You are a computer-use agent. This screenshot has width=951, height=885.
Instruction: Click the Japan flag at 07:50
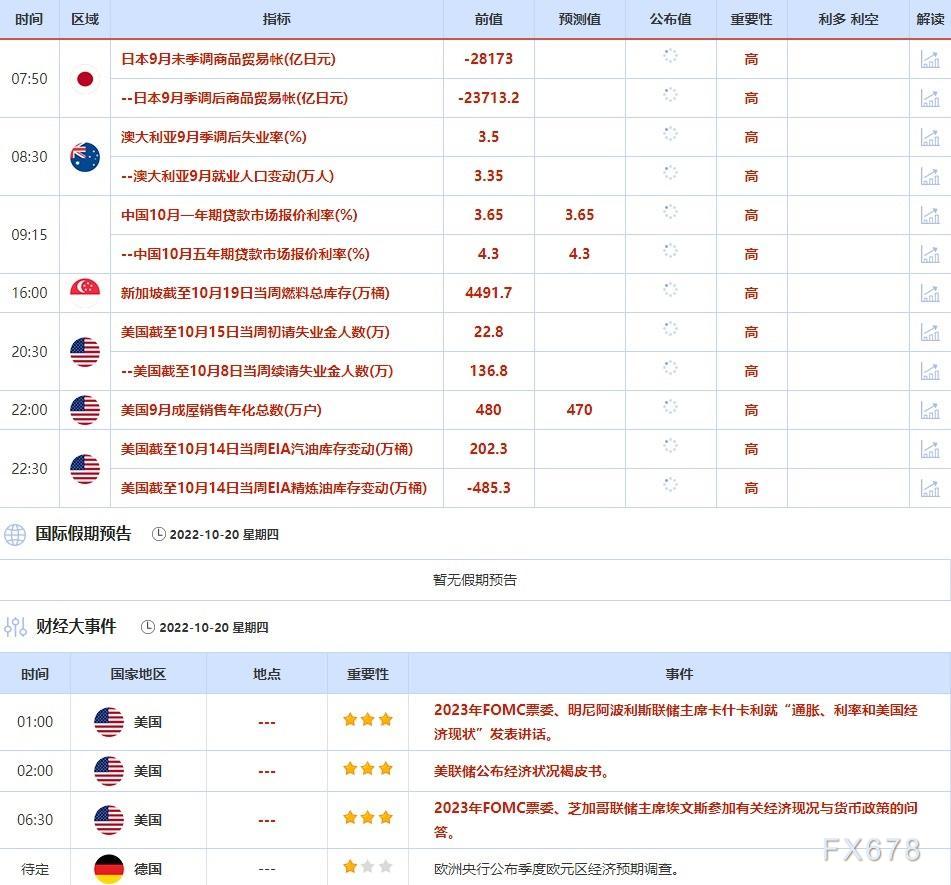(x=85, y=79)
